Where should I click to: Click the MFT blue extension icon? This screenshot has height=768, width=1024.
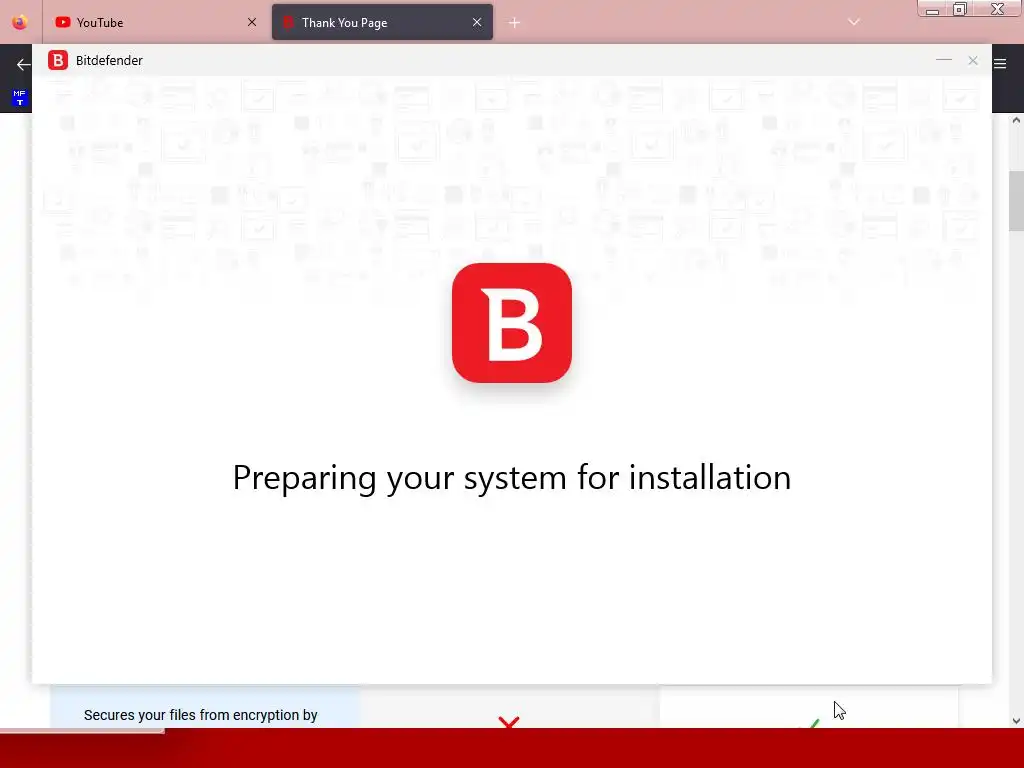(20, 98)
